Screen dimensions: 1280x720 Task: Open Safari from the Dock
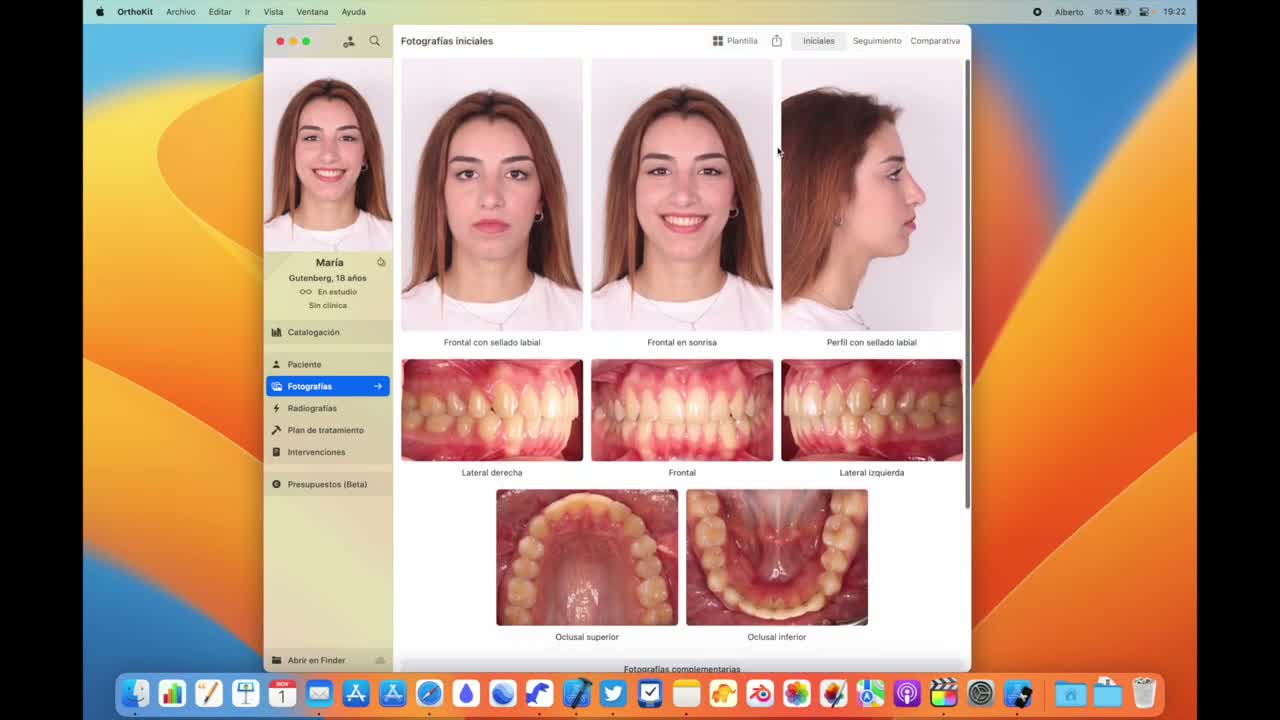point(429,693)
